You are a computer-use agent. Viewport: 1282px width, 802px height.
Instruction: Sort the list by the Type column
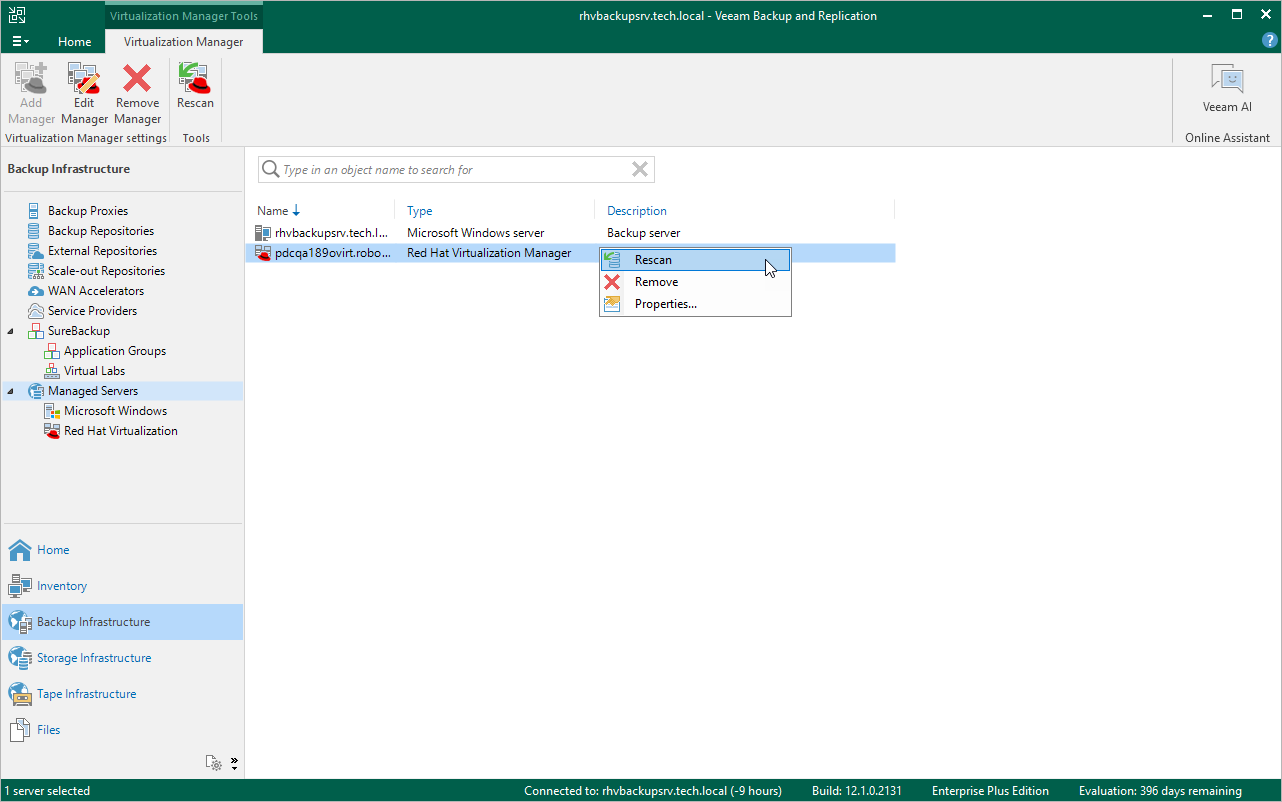tap(420, 211)
